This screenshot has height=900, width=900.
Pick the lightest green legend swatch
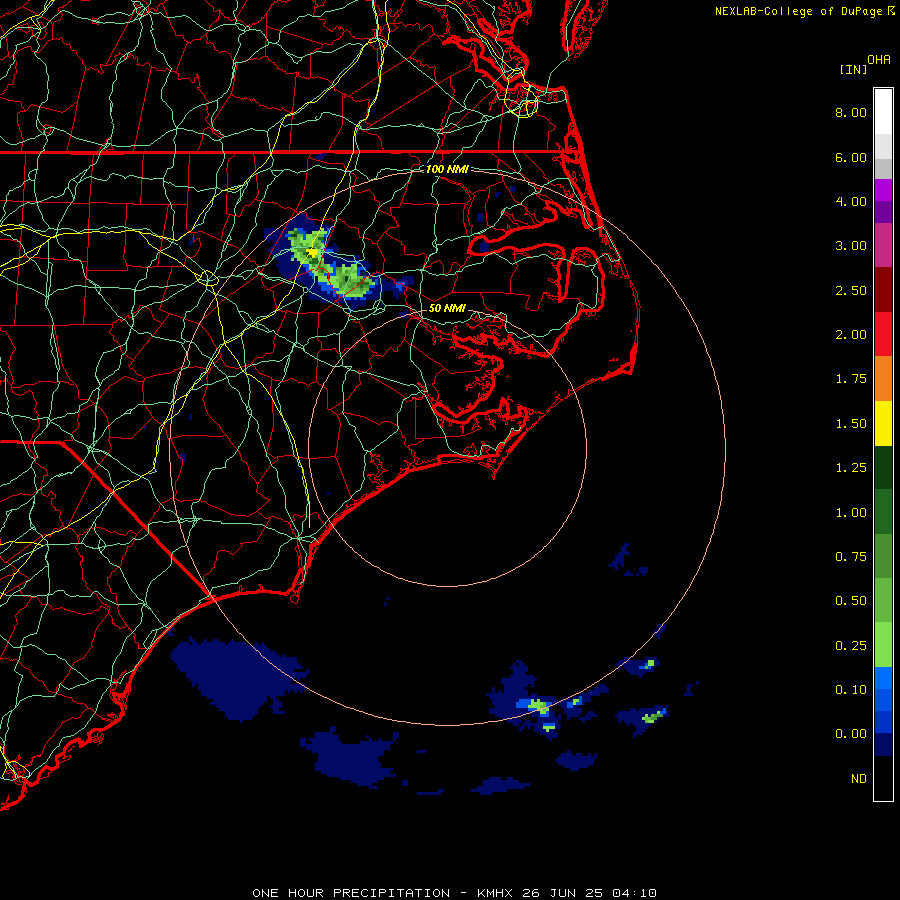[x=883, y=645]
